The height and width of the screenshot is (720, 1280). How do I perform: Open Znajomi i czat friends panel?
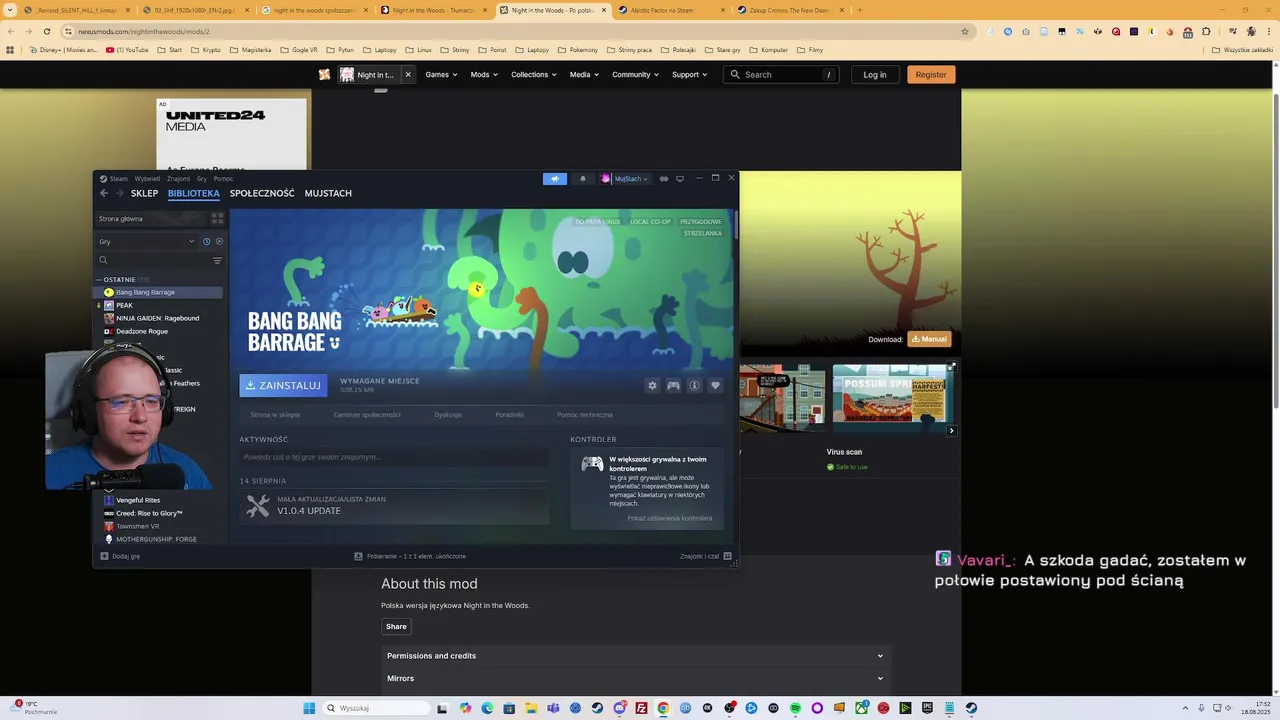click(705, 556)
